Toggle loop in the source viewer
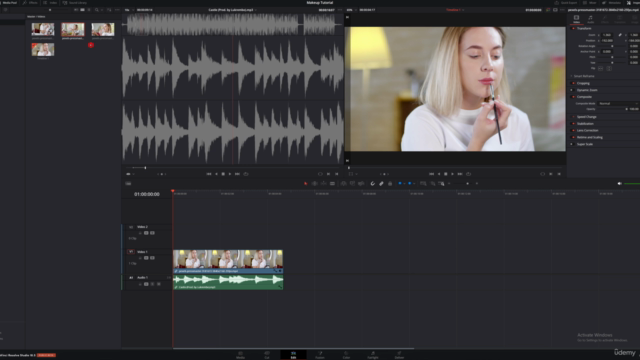This screenshot has width=640, height=360. [x=246, y=174]
